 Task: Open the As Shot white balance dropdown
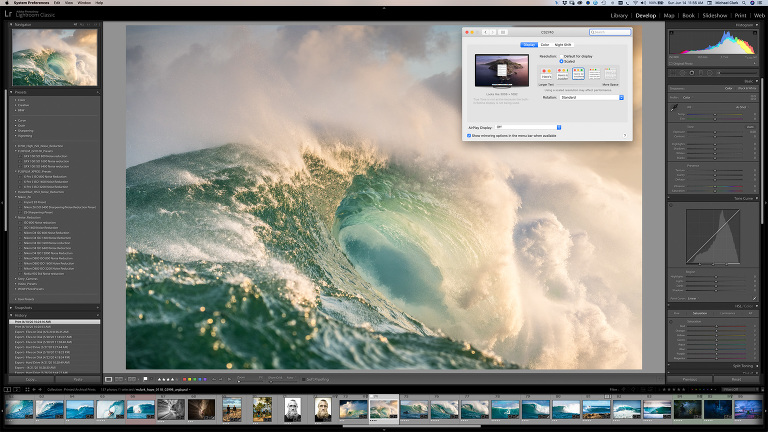[x=743, y=107]
